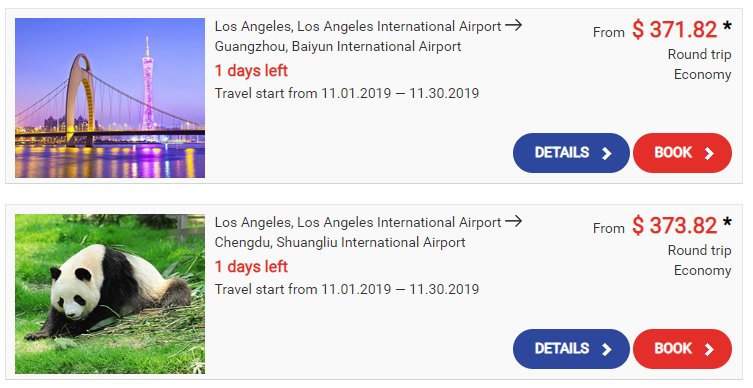
Task: Click chevron icon in Guangzhou BOOK button
Action: tap(709, 154)
